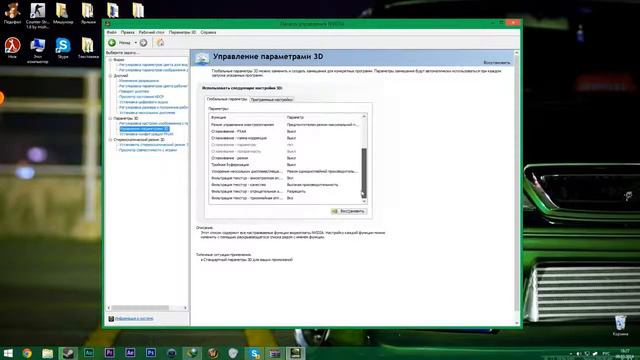Open Google Chrome from the taskbar
Image resolution: width=640 pixels, height=360 pixels.
click(x=27, y=353)
